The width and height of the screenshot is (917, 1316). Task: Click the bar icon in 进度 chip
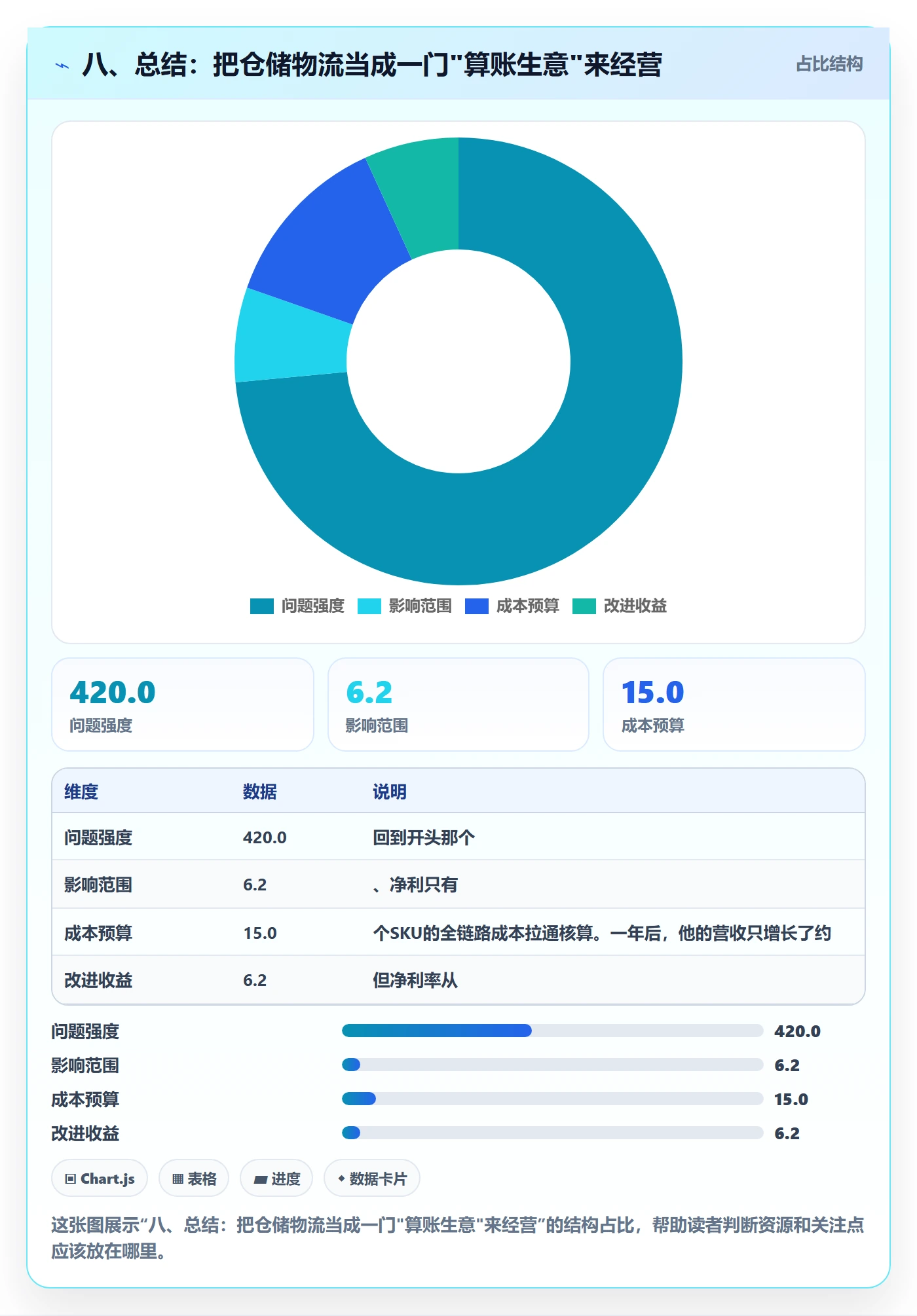260,1180
